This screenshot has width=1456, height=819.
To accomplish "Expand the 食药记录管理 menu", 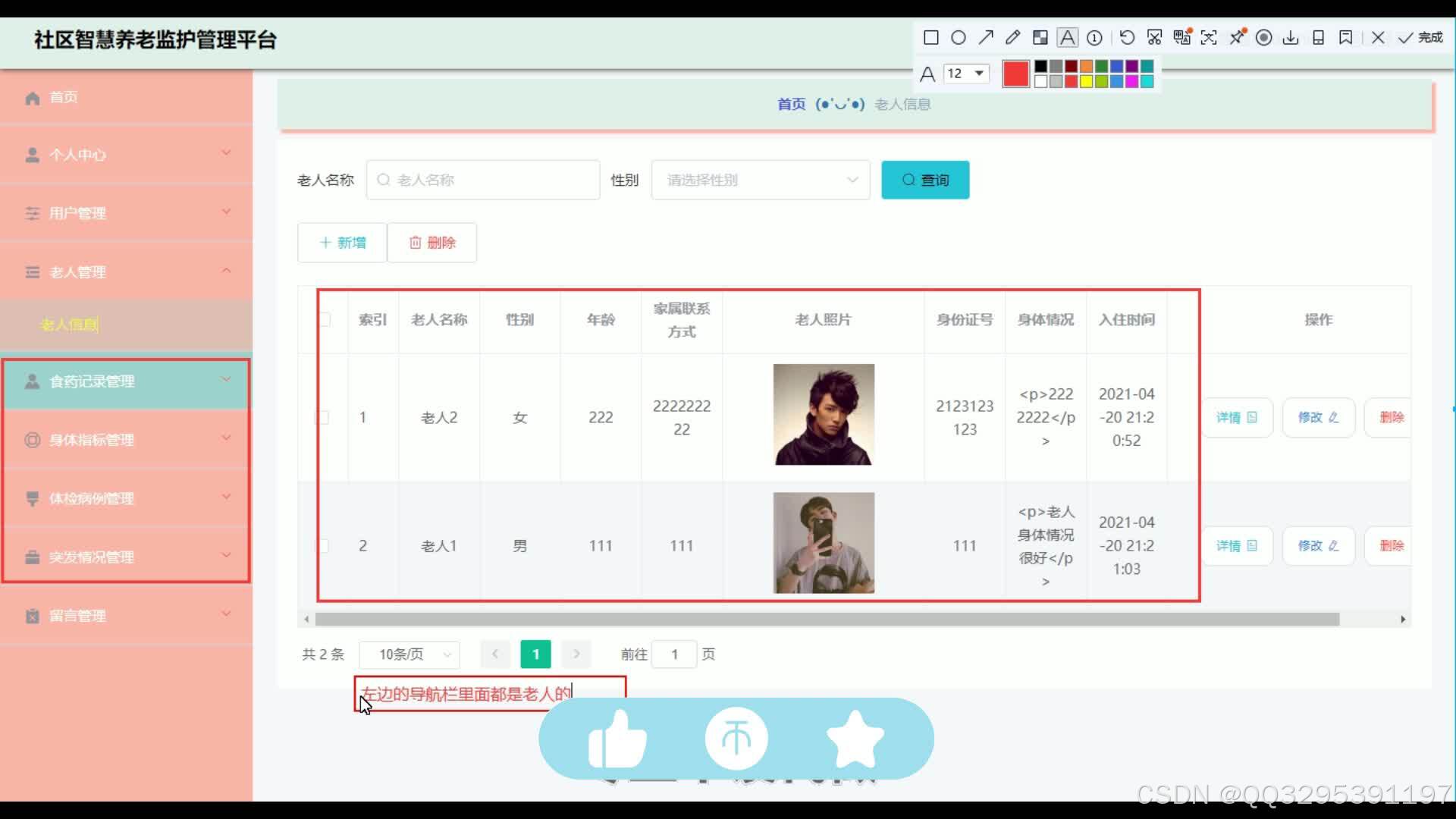I will pos(126,381).
